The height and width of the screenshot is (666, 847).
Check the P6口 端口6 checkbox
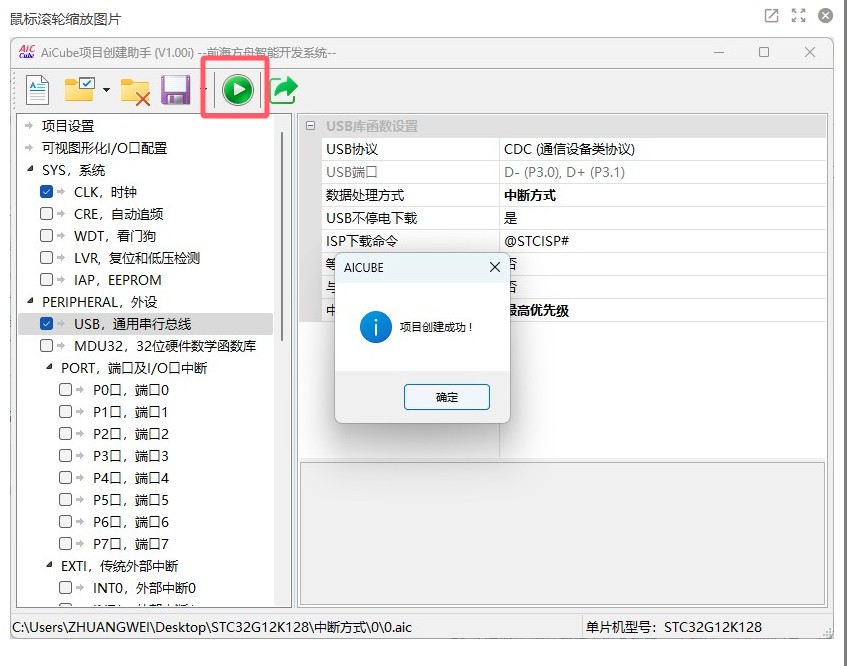(65, 521)
